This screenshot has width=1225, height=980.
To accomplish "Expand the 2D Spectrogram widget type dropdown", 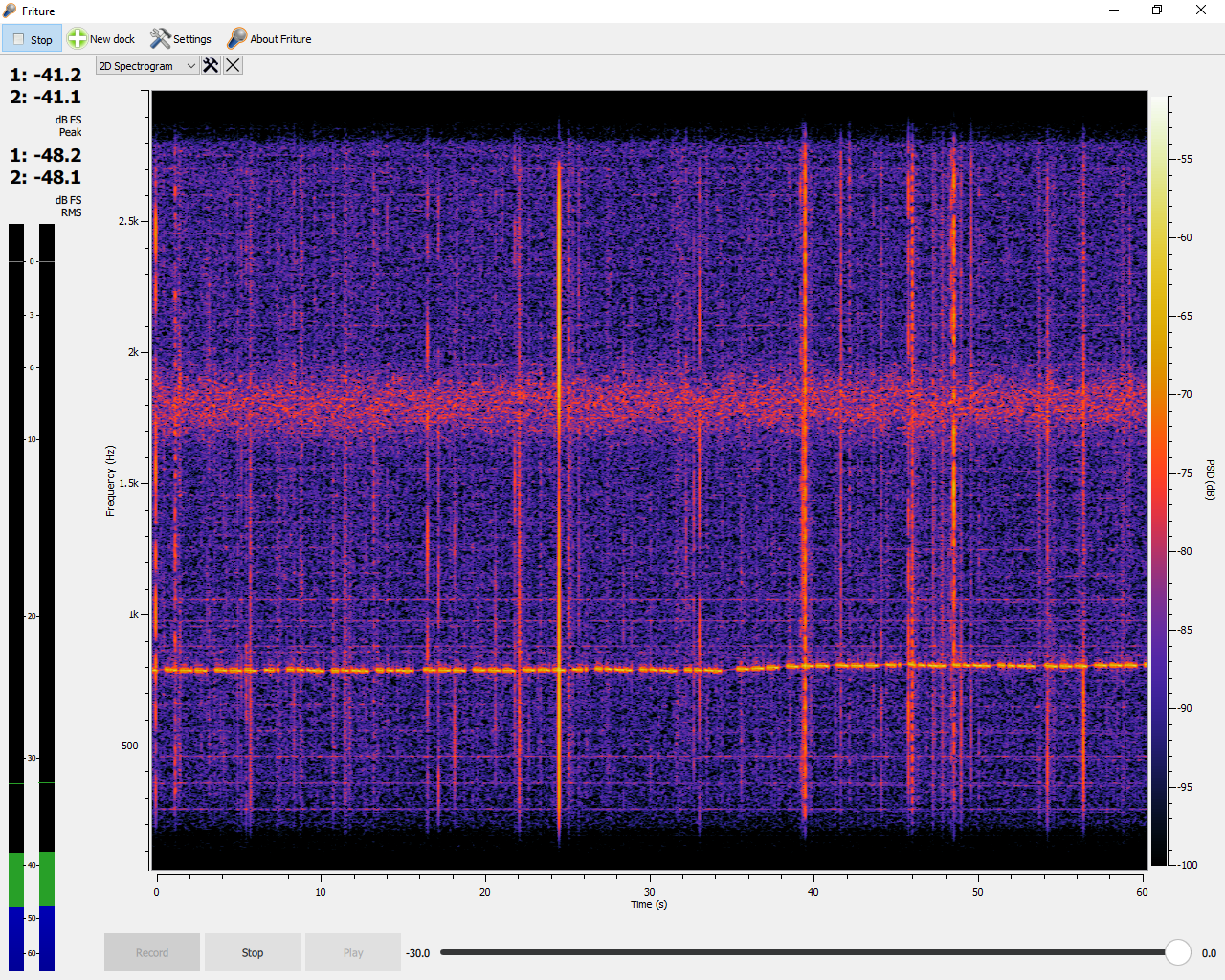I will coord(147,66).
